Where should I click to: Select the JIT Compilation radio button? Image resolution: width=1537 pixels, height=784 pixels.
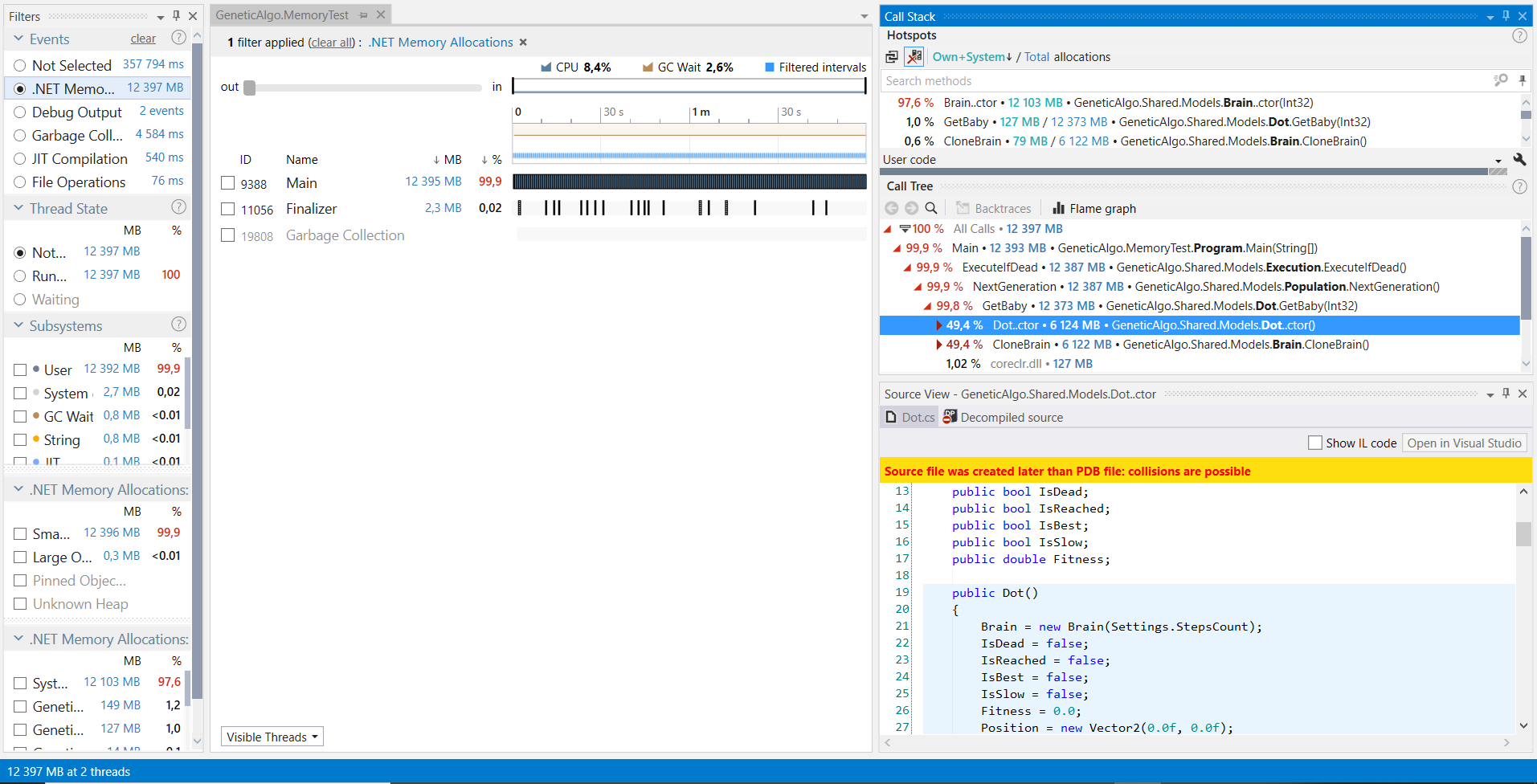[20, 159]
